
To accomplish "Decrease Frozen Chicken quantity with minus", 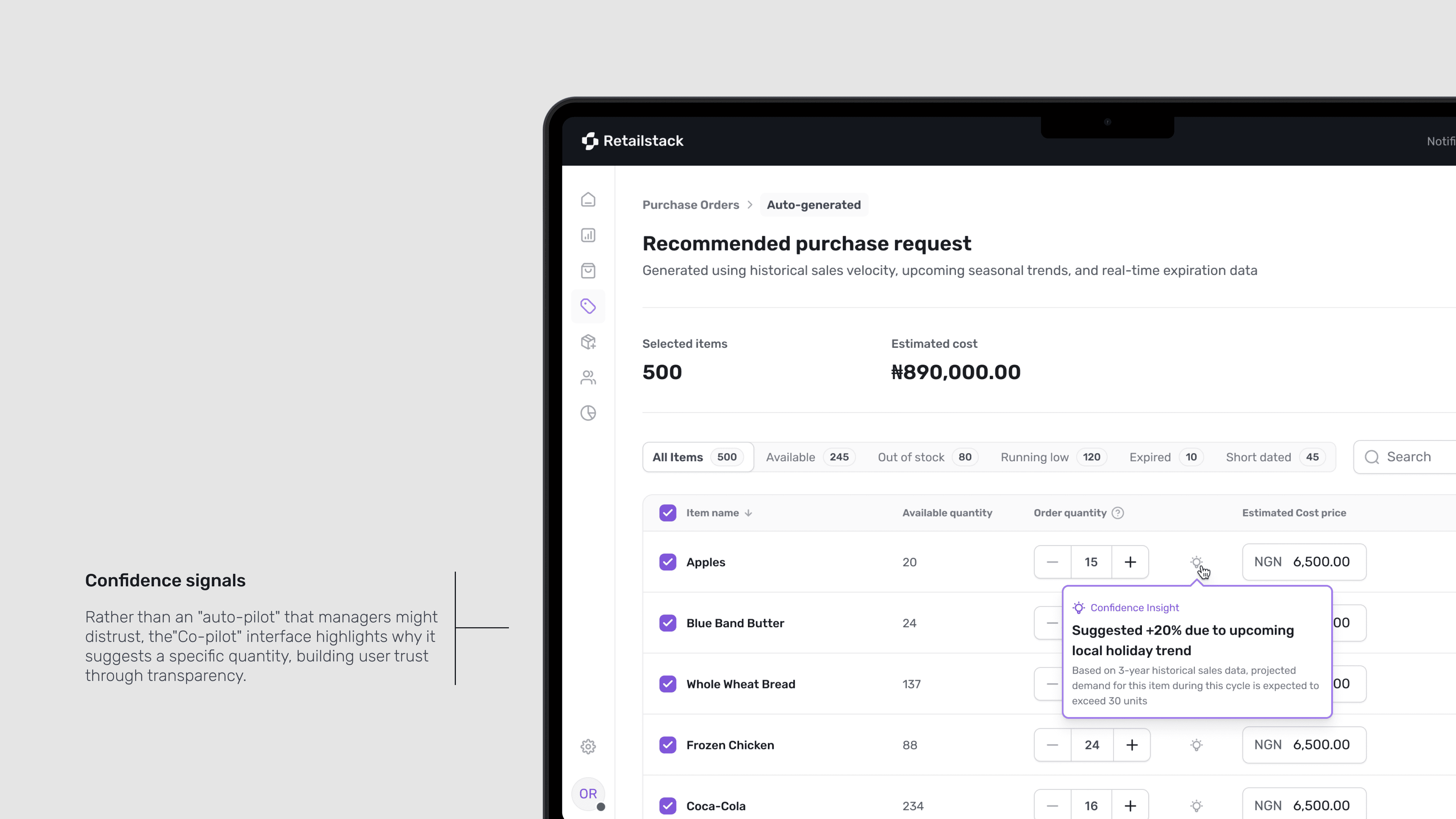I will click(1052, 745).
